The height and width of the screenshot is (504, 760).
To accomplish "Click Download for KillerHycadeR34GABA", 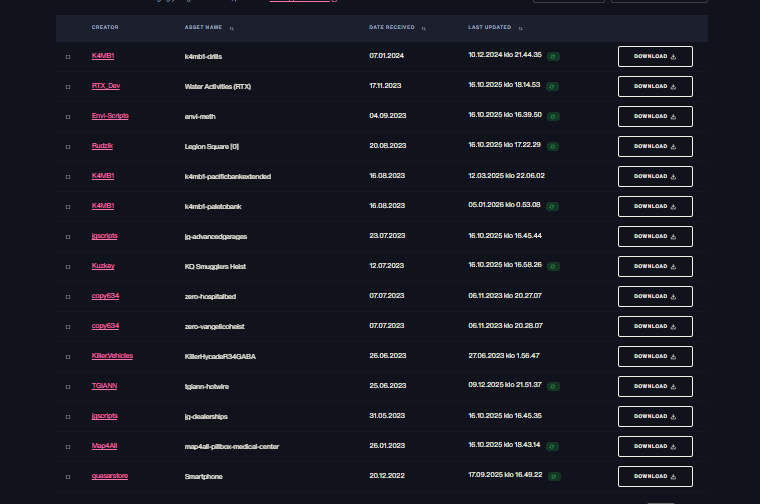I will point(655,357).
